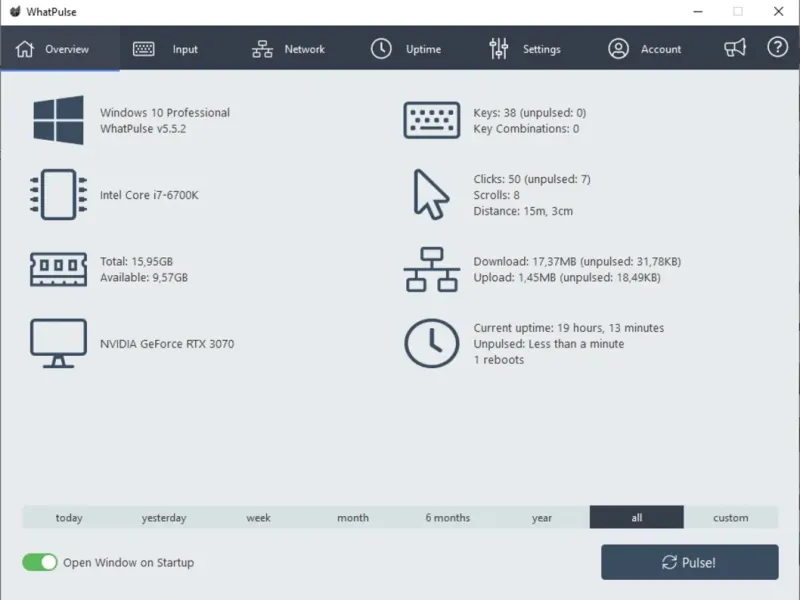800x600 pixels.
Task: Select the custom time range
Action: tap(731, 517)
